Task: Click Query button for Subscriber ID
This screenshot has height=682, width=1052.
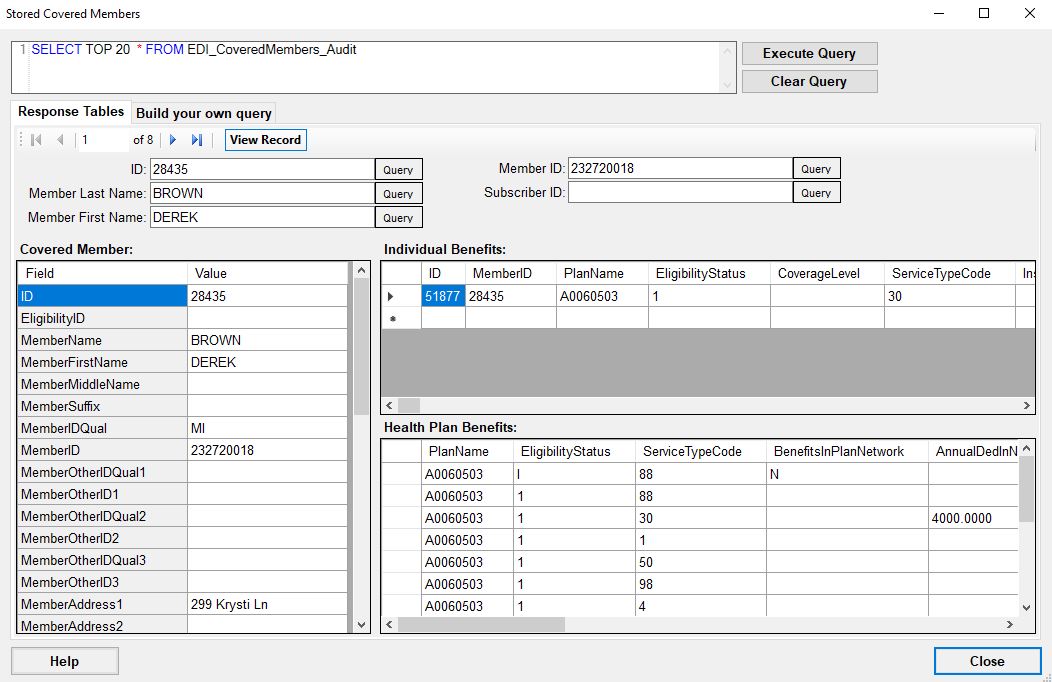Action: [816, 192]
